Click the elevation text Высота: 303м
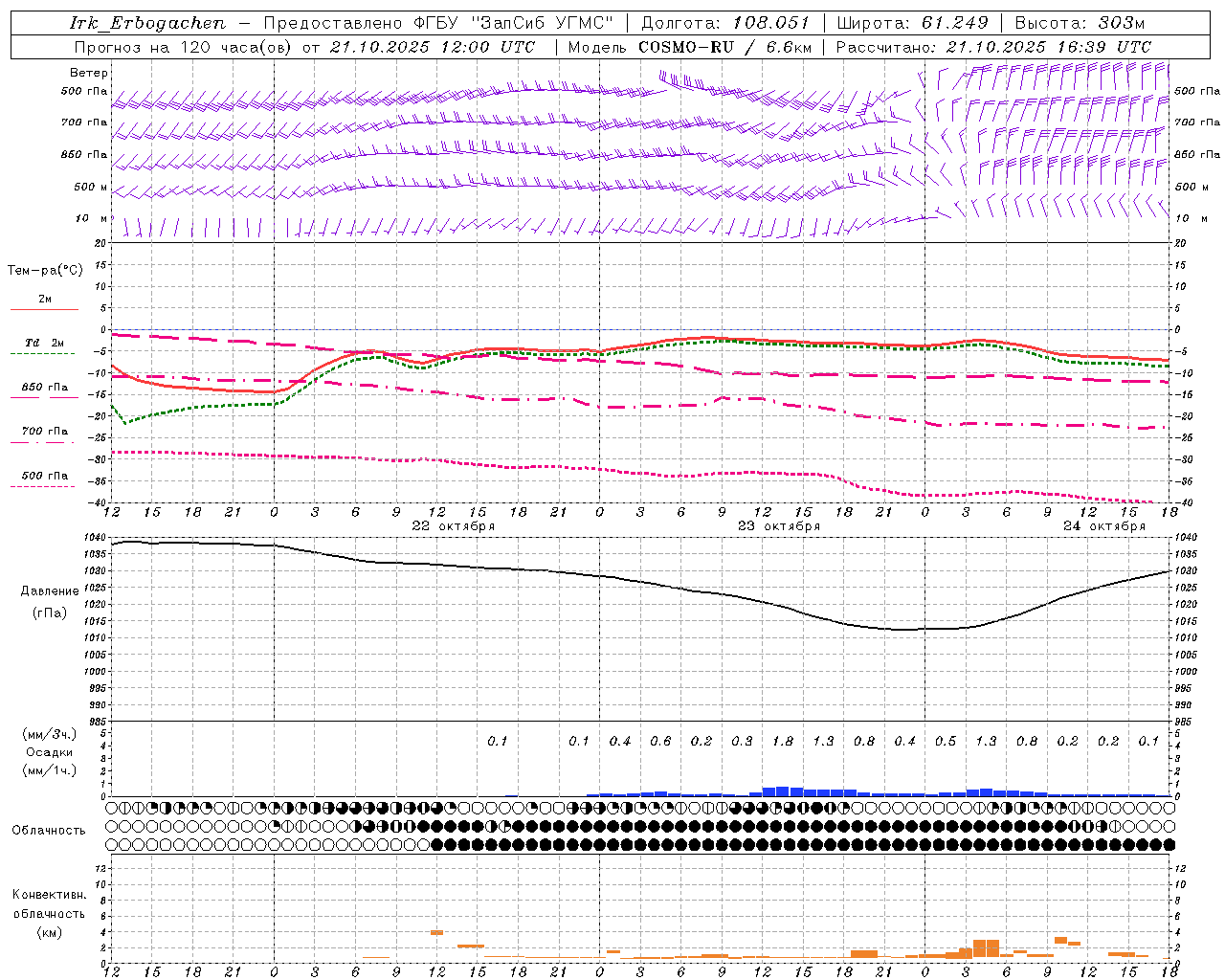The width and height of the screenshot is (1225, 980). pos(1080,23)
